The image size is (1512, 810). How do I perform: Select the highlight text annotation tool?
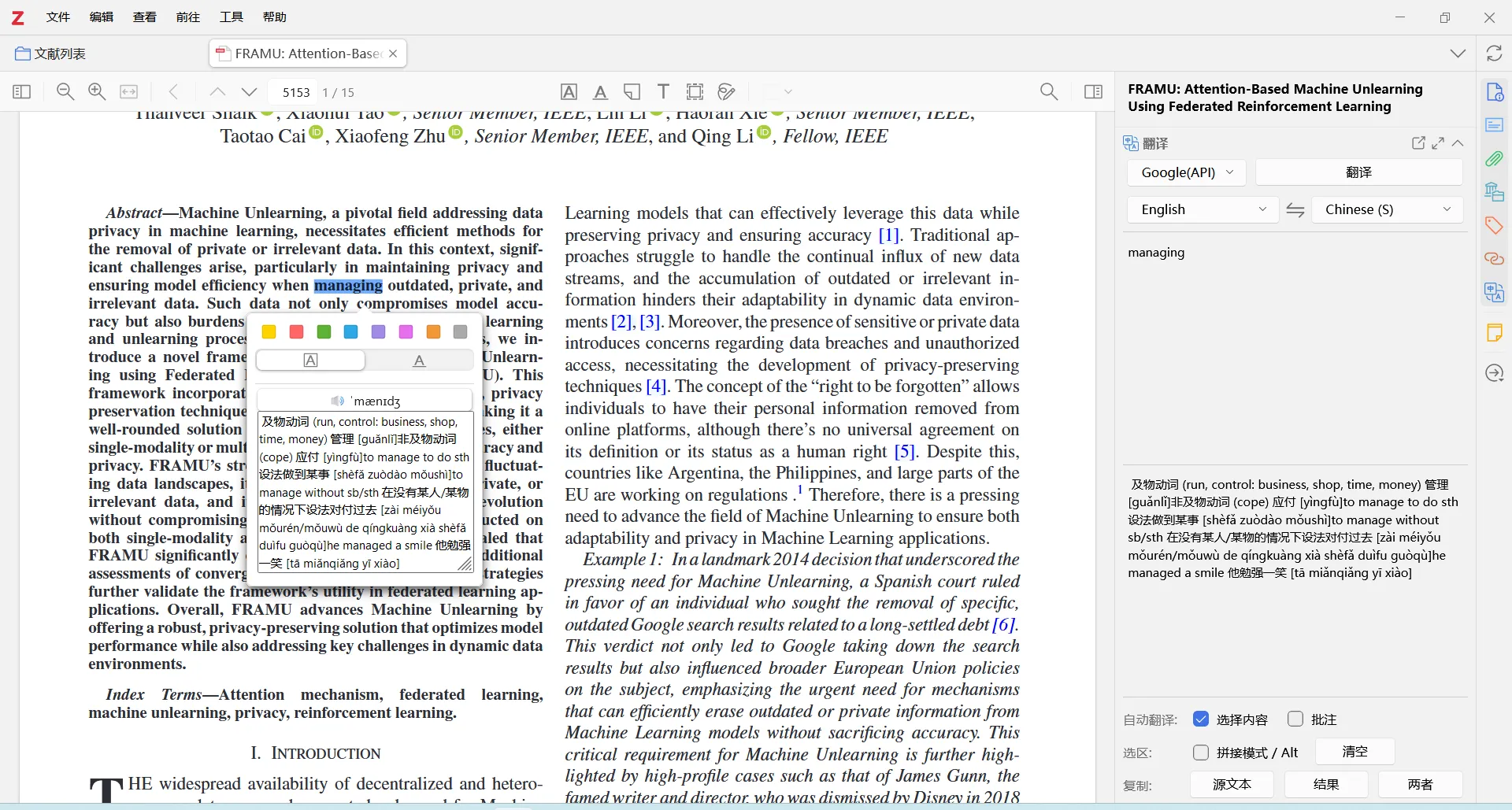(569, 92)
